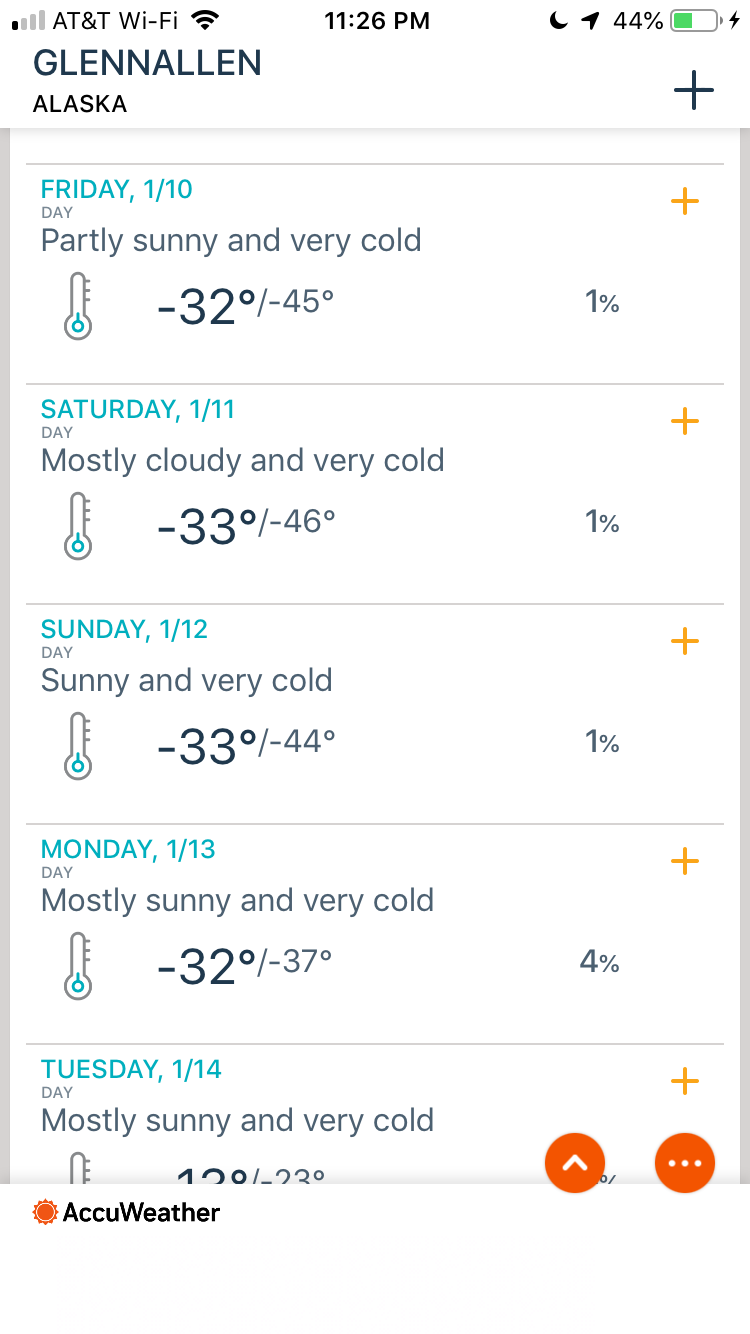Screen dimensions: 750x1334
Task: Tap "Sunny and very cold" description
Action: click(187, 681)
